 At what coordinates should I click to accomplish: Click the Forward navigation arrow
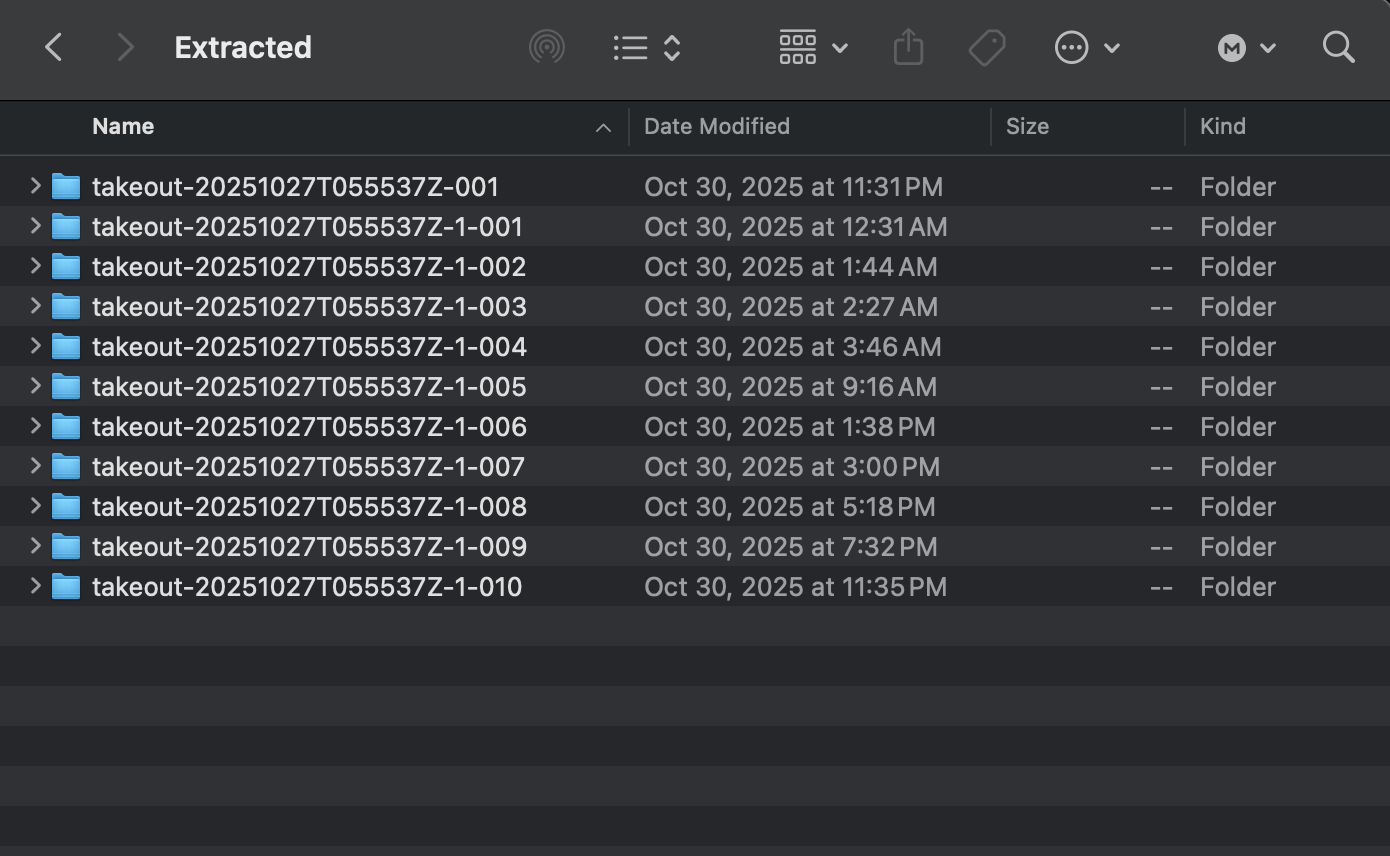tap(125, 47)
